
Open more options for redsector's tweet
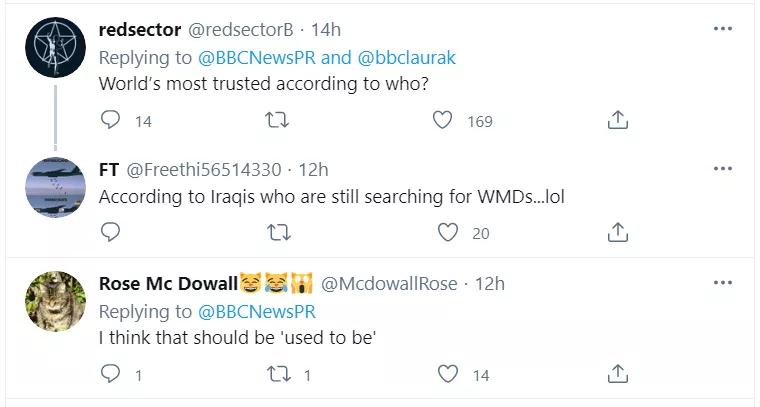pyautogui.click(x=722, y=29)
